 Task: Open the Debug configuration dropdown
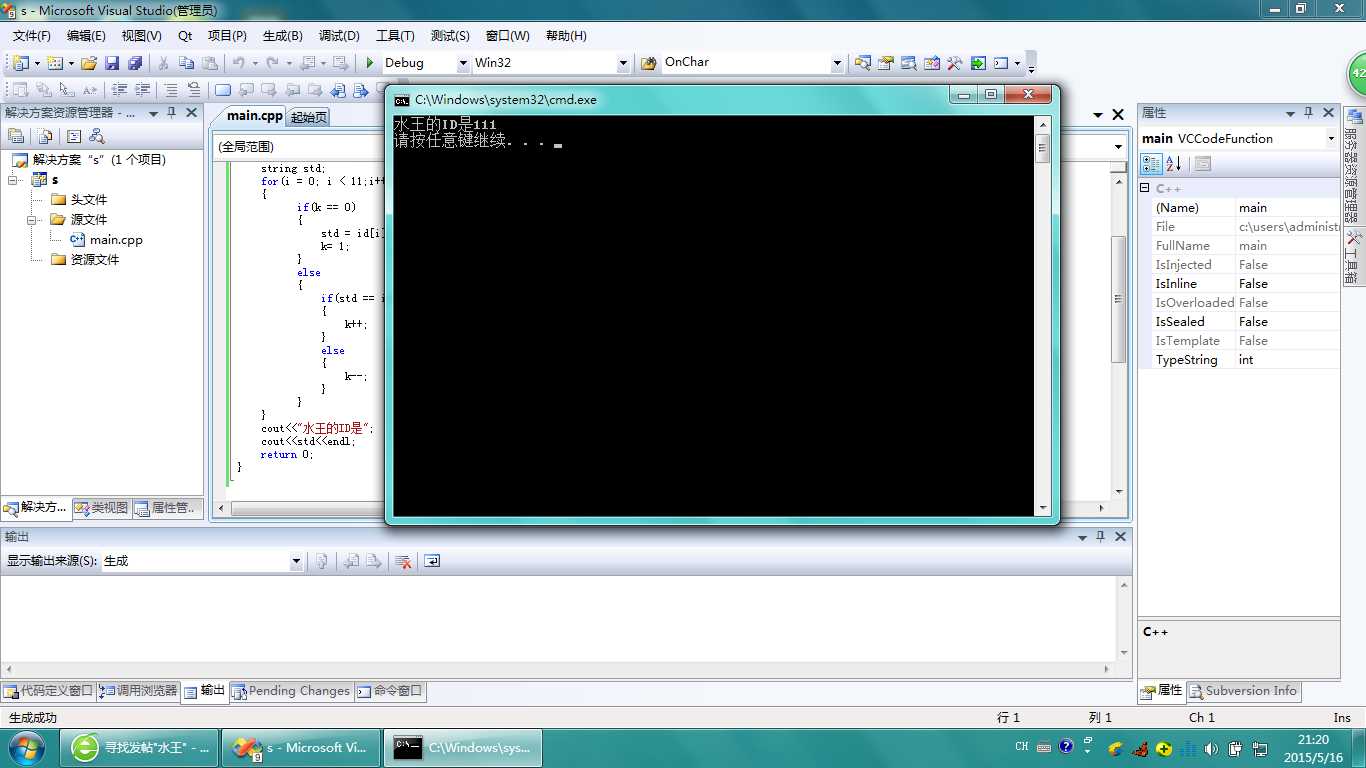[463, 63]
